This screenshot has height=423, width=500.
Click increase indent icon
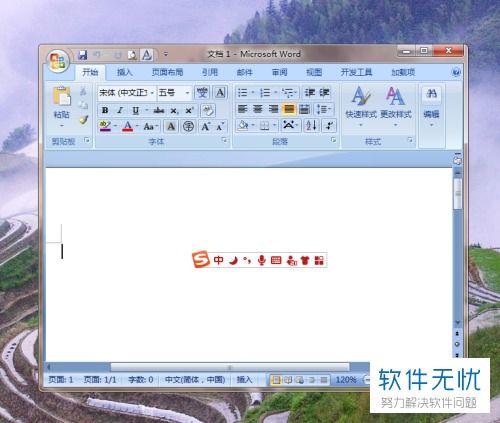tap(325, 92)
